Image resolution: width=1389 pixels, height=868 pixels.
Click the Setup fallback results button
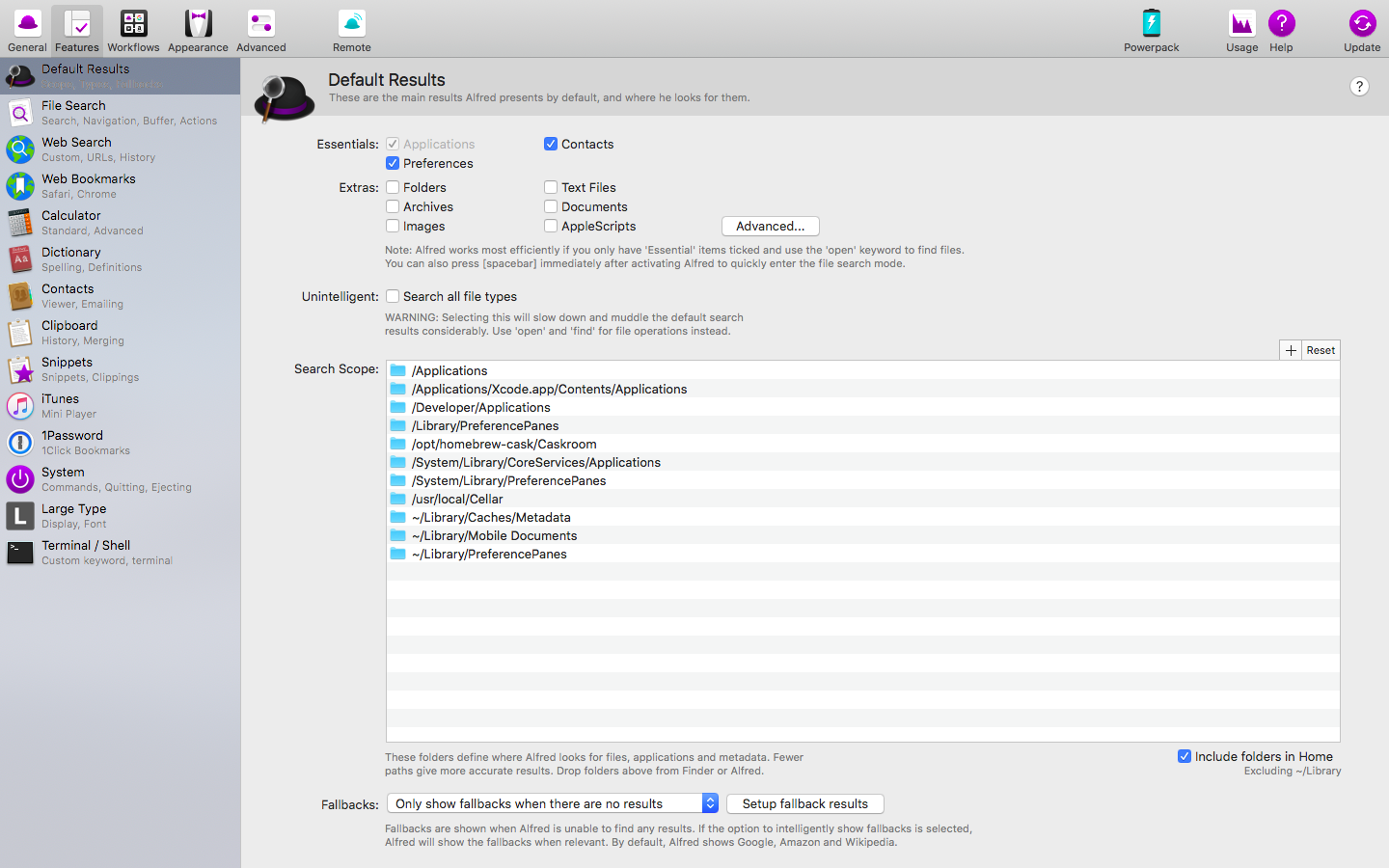(804, 802)
